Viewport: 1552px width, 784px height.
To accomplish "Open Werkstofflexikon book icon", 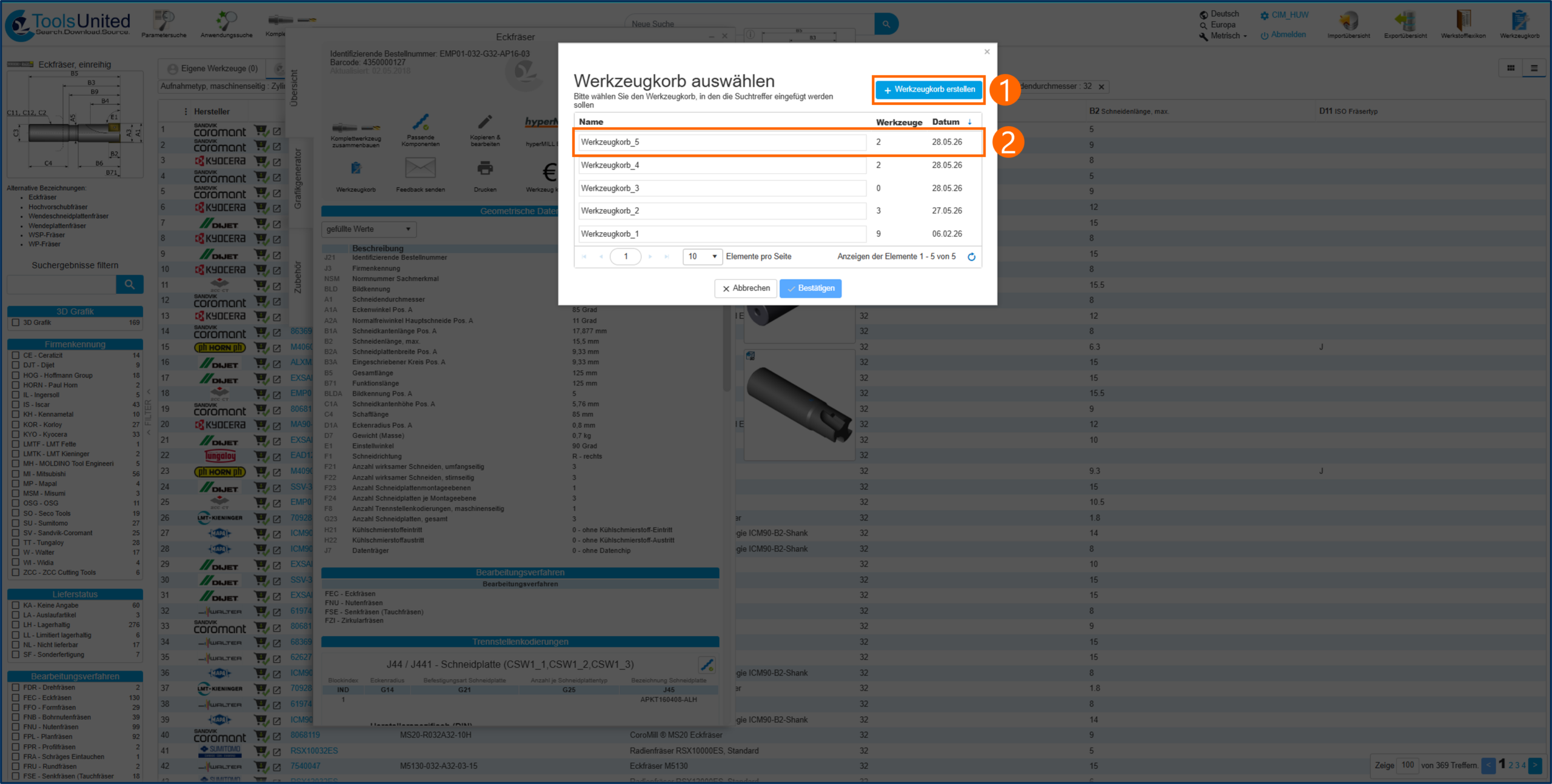I will (1463, 21).
